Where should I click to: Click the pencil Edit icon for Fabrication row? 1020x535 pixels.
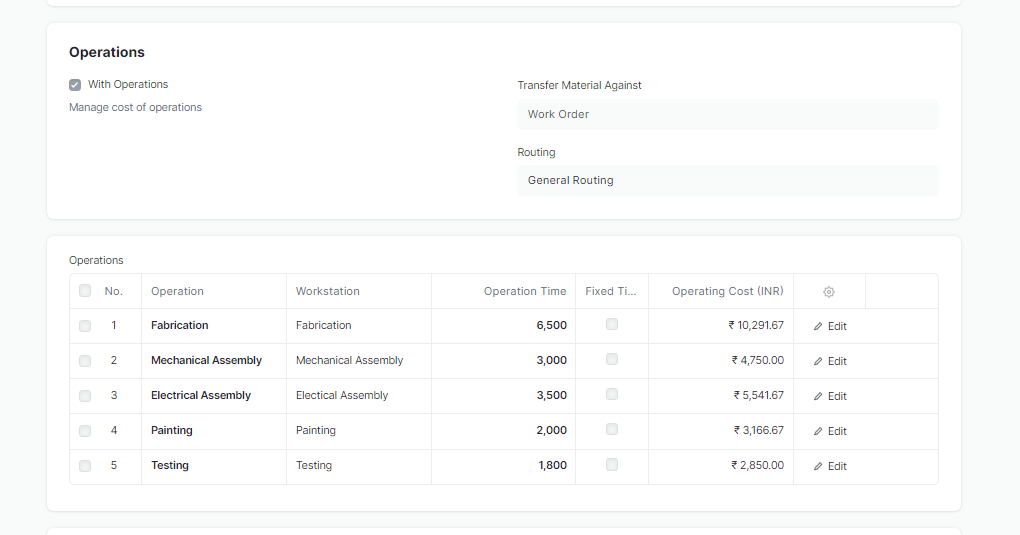(x=819, y=326)
